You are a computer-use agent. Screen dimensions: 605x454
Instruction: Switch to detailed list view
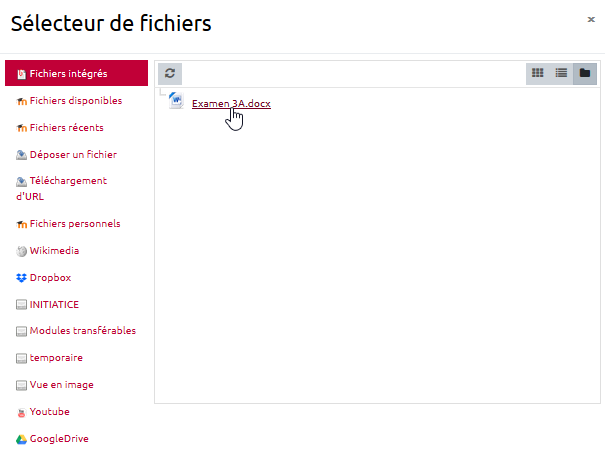tap(561, 73)
